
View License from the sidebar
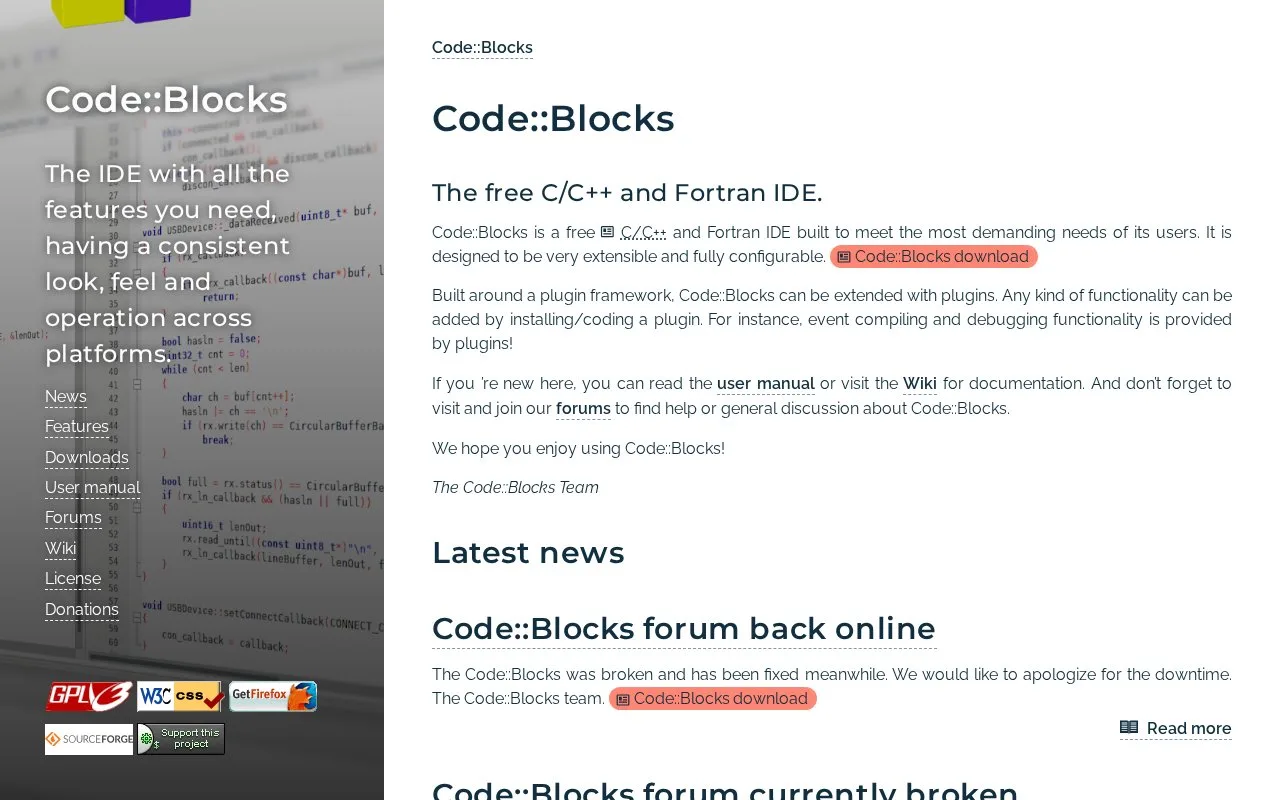[73, 578]
